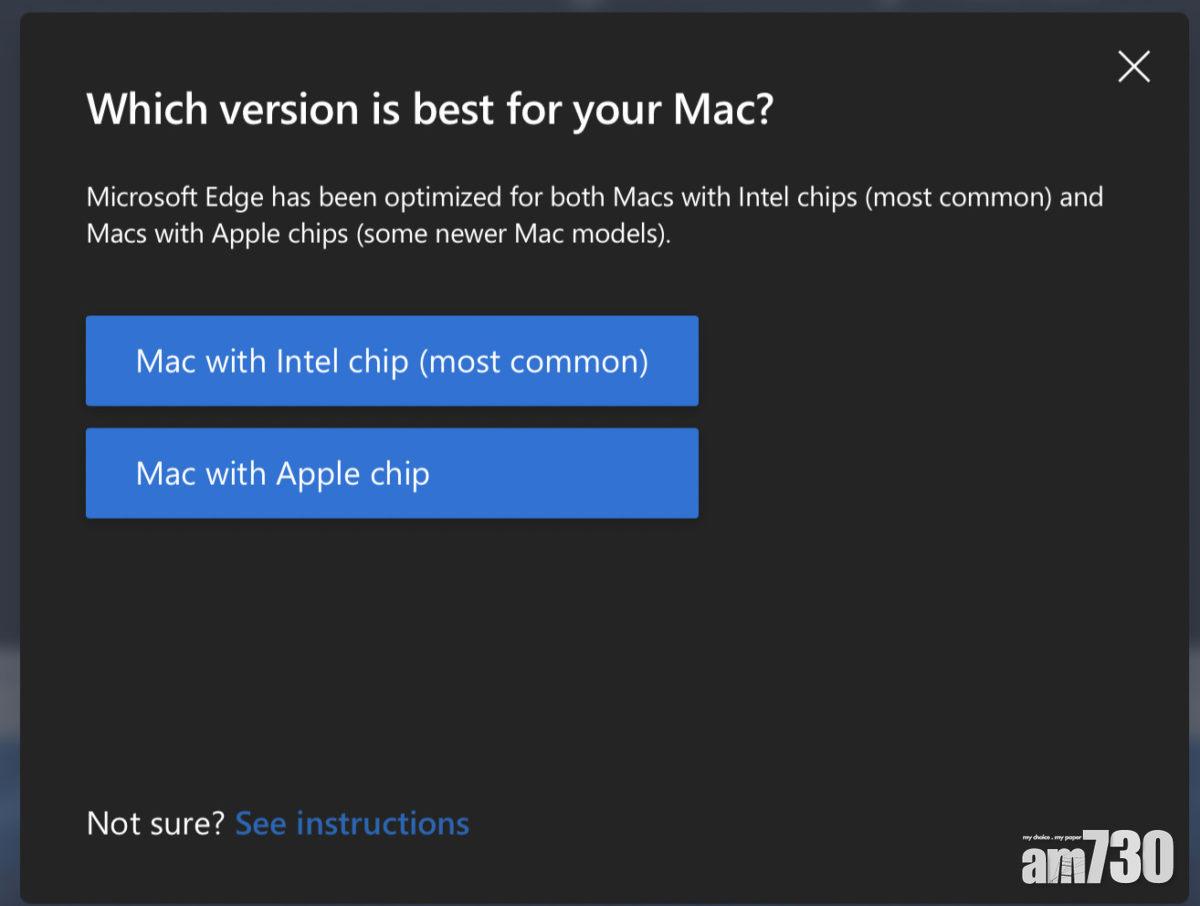Click the 'Not sure?' text

click(x=155, y=823)
